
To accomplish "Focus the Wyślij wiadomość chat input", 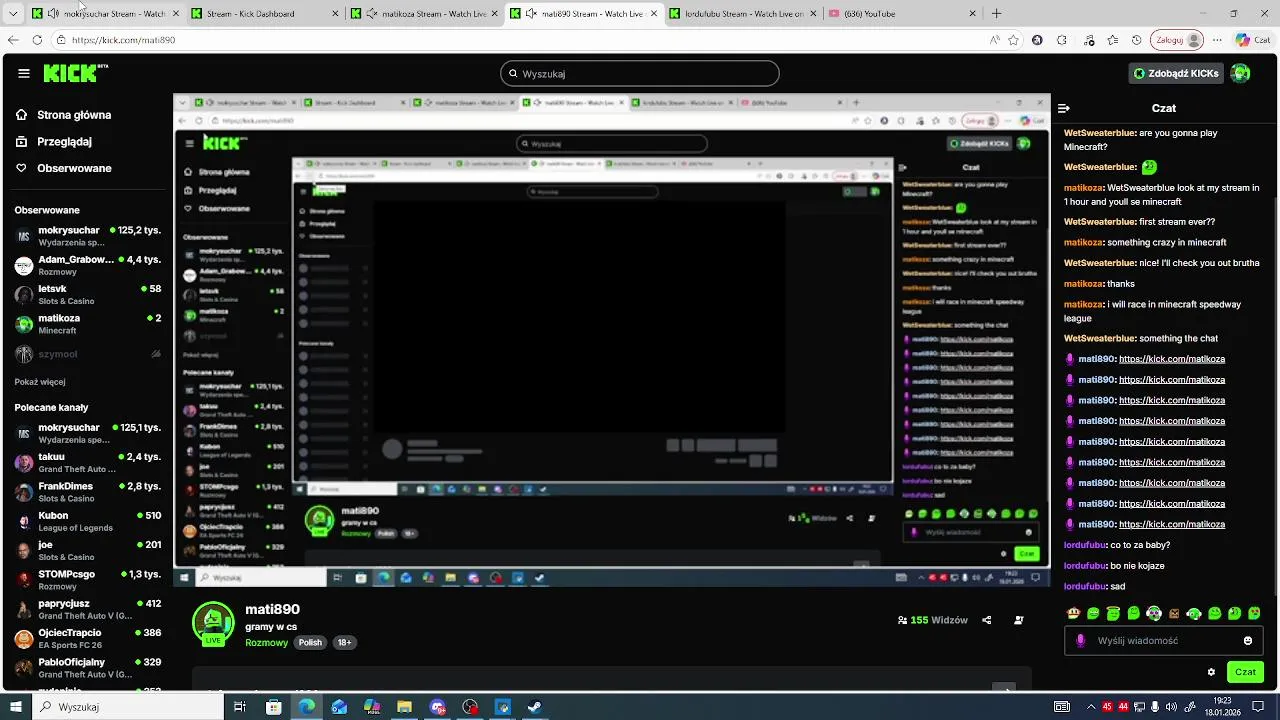I will (x=1163, y=641).
